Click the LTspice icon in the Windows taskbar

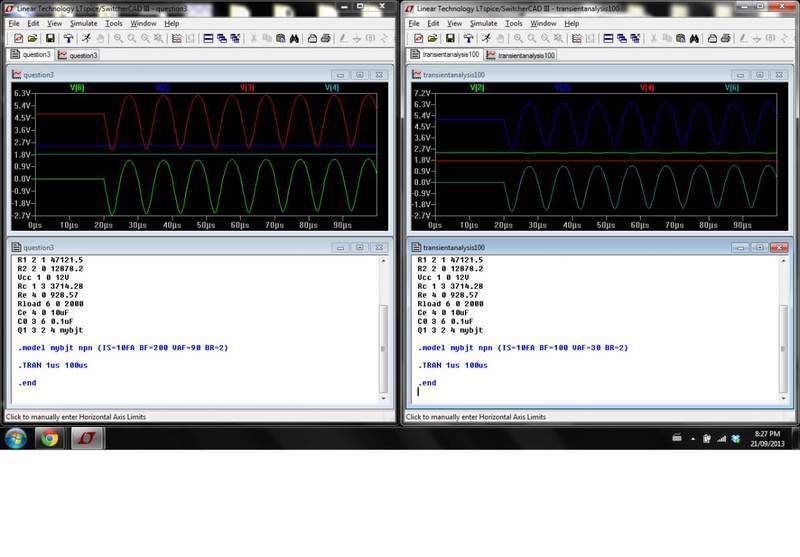86,438
